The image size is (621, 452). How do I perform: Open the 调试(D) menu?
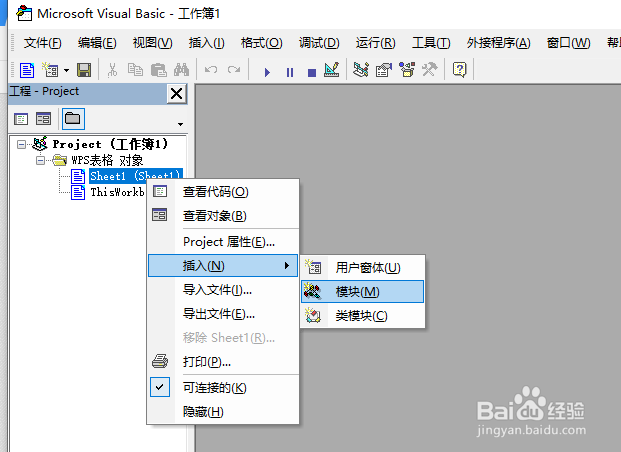coord(319,42)
